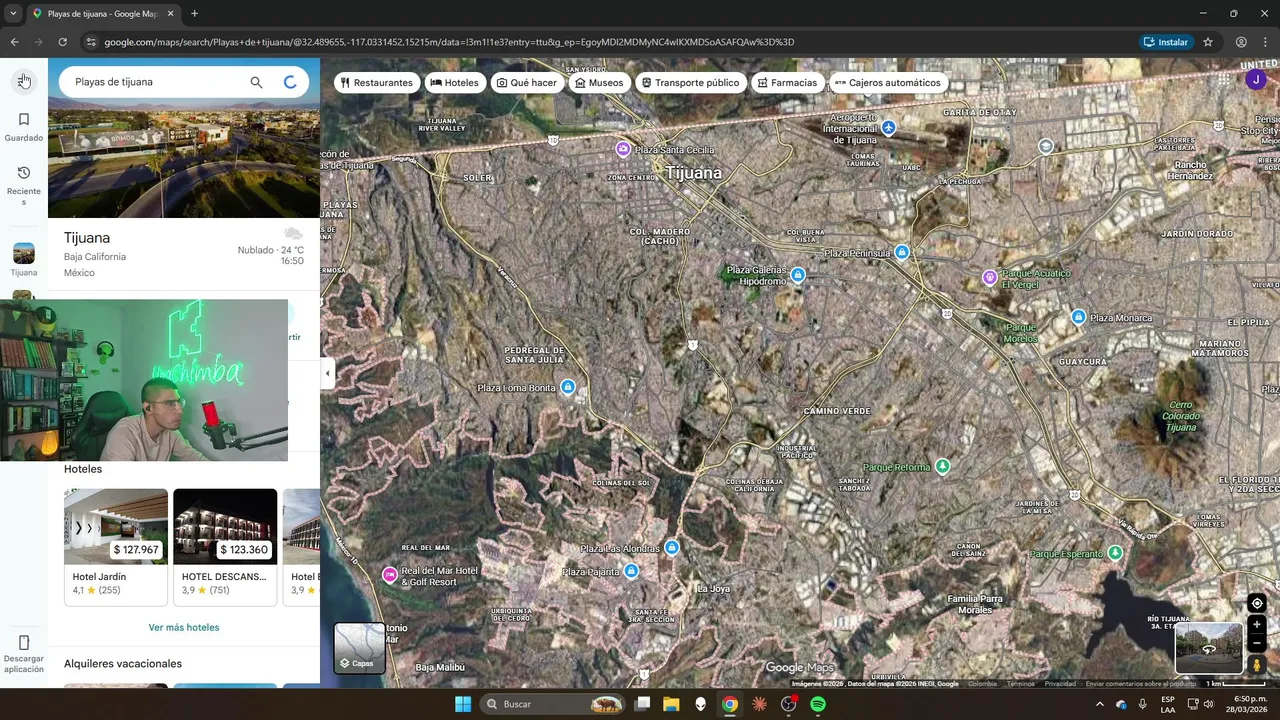Click the Parque Morelos label
This screenshot has width=1280, height=720.
click(1021, 333)
